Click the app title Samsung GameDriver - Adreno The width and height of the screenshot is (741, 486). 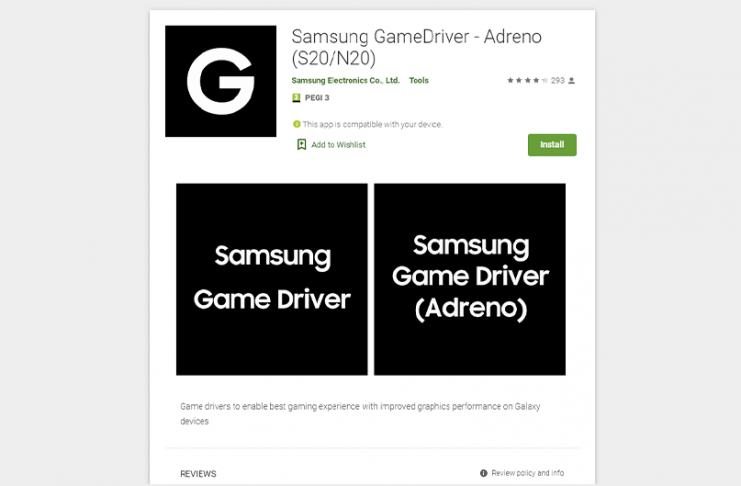[416, 47]
